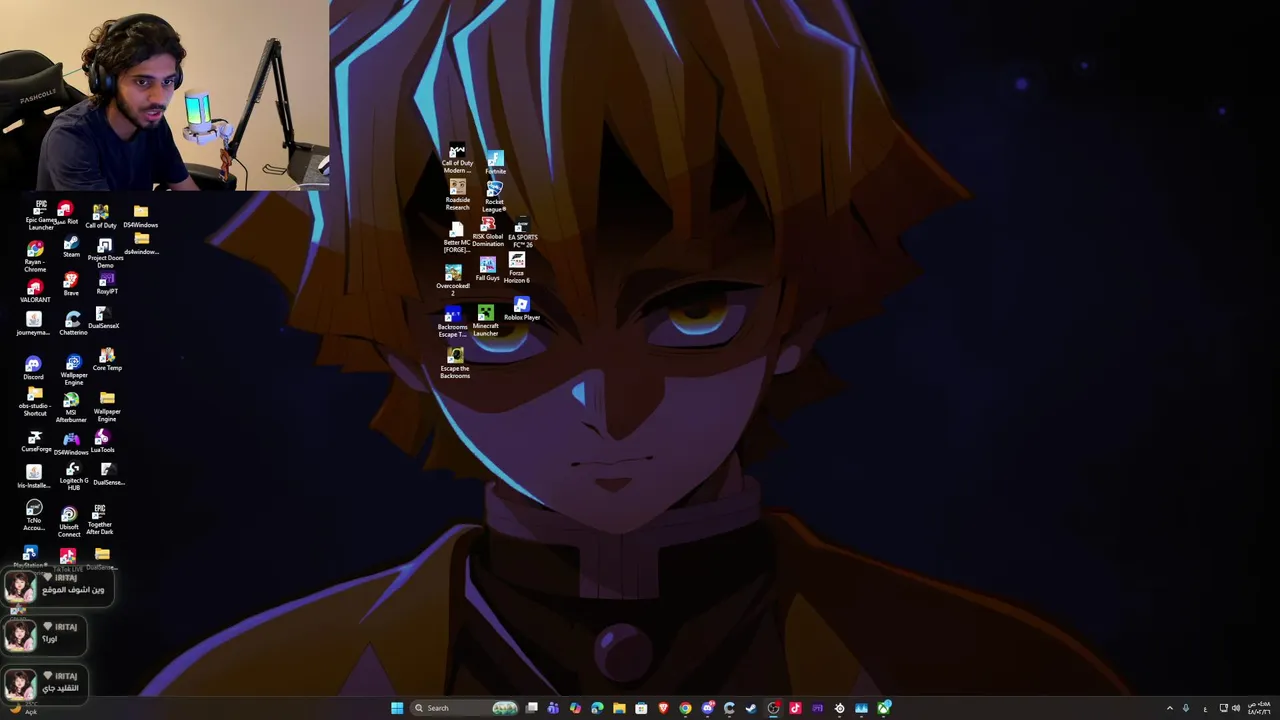Select the Call of Duty shortcut near Riot
1280x720 pixels.
coord(101,217)
